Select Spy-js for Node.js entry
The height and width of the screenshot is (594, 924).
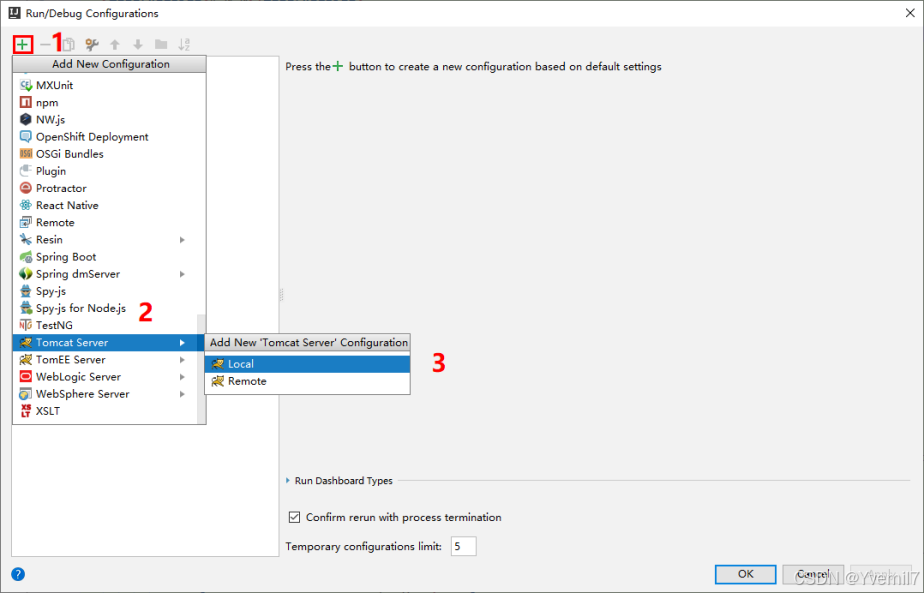coord(105,308)
